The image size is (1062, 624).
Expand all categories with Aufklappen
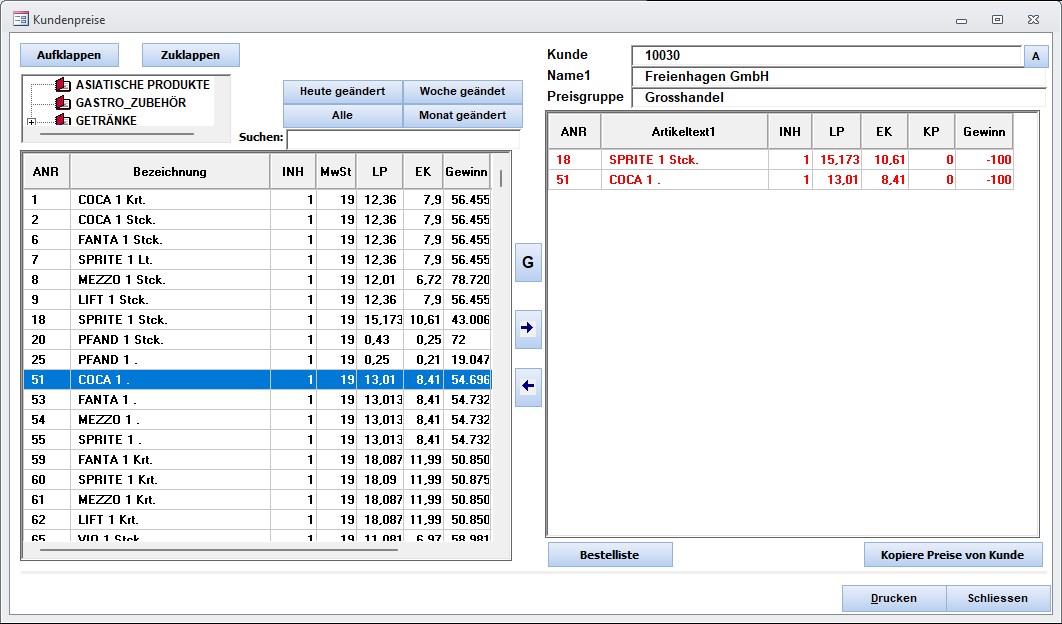coord(69,55)
